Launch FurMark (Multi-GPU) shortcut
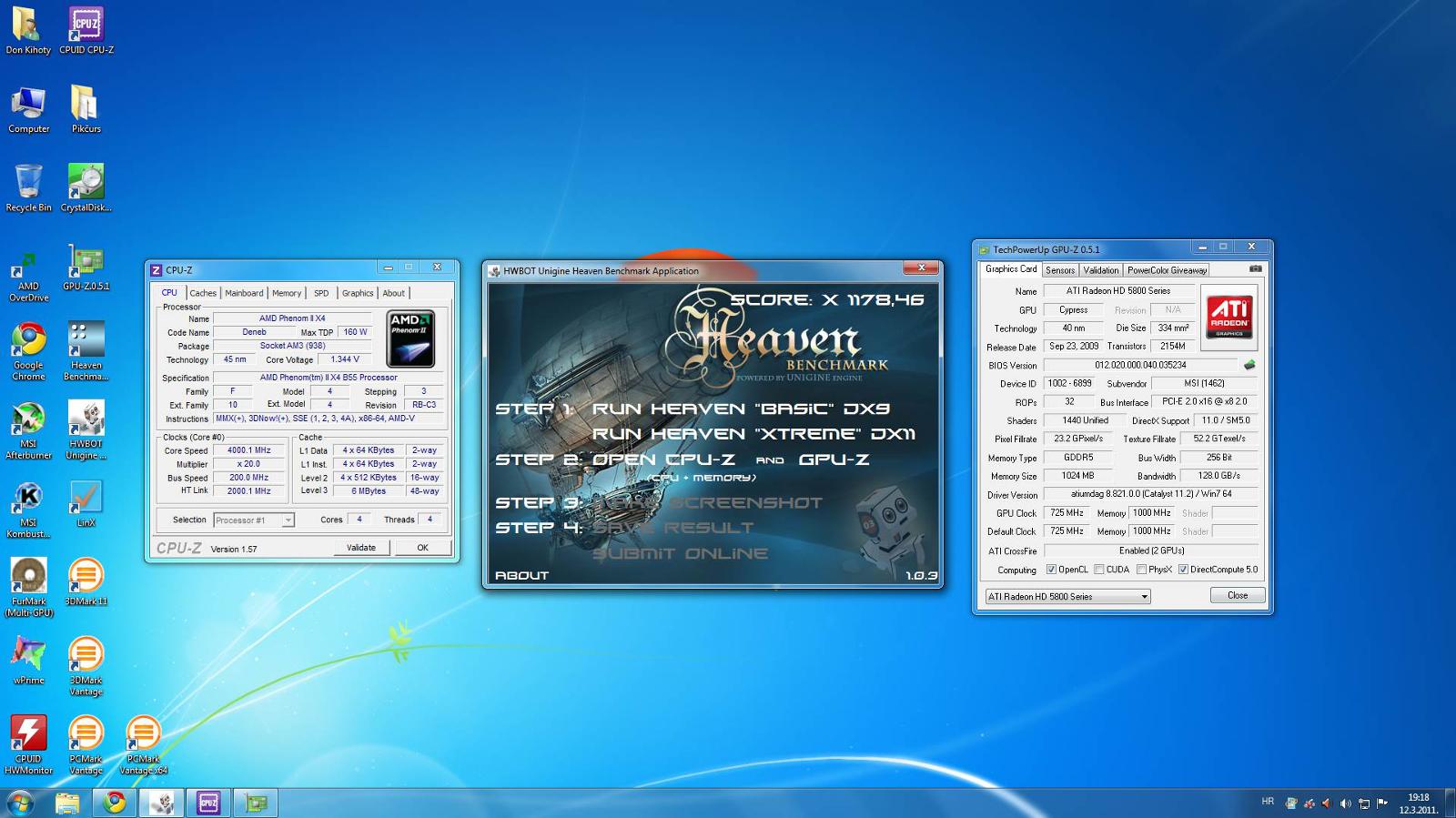 28,588
